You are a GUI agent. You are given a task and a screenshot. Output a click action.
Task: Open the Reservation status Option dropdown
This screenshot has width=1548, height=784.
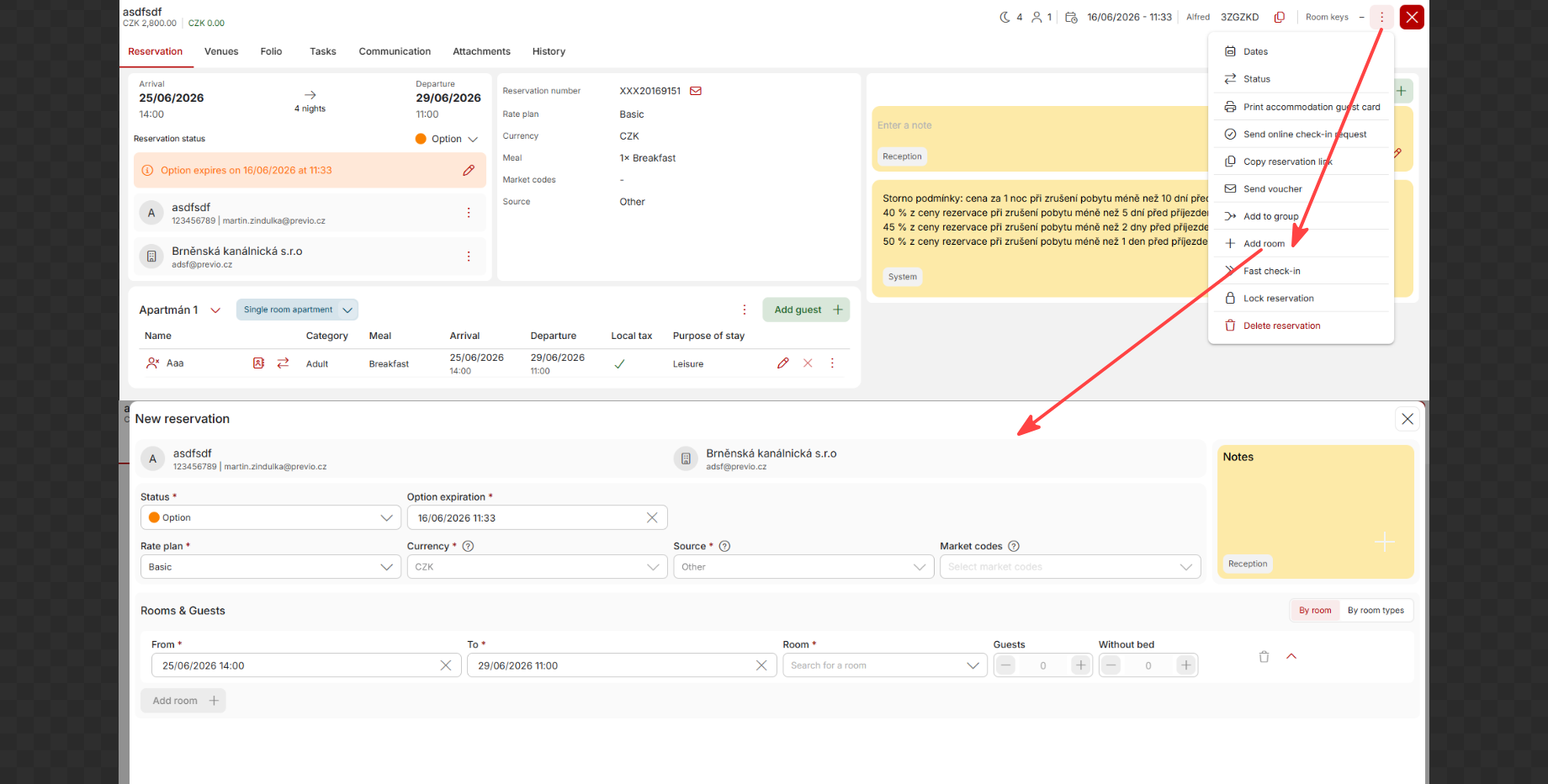point(447,139)
